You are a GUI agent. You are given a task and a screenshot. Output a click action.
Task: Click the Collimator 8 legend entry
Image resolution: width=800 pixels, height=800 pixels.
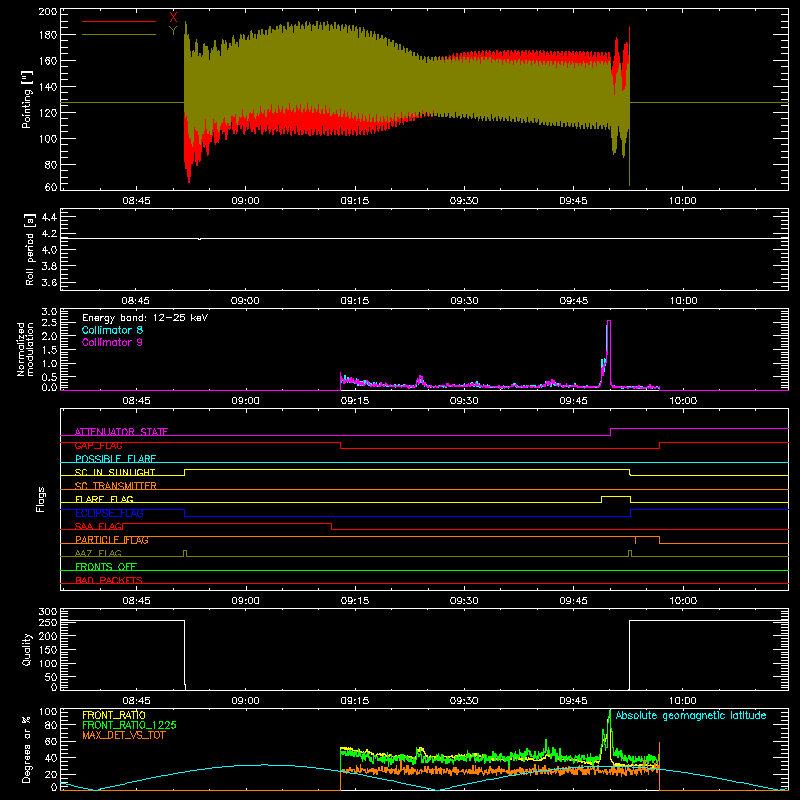point(112,330)
